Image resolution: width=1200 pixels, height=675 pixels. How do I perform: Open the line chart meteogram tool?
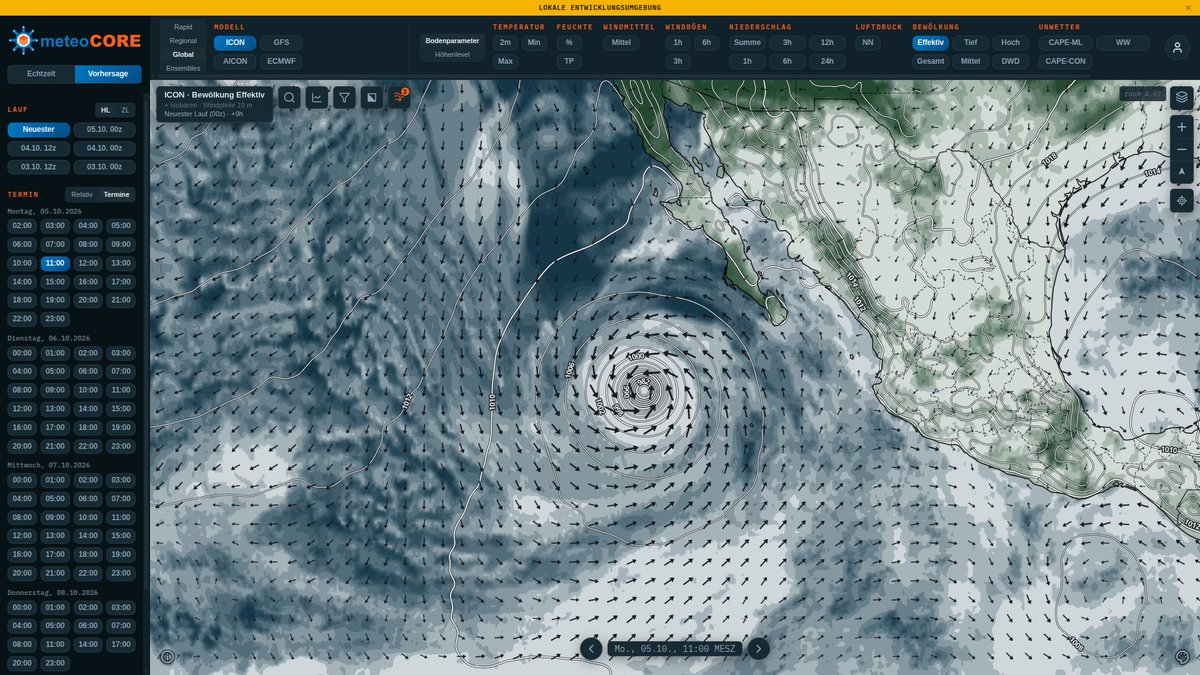317,97
